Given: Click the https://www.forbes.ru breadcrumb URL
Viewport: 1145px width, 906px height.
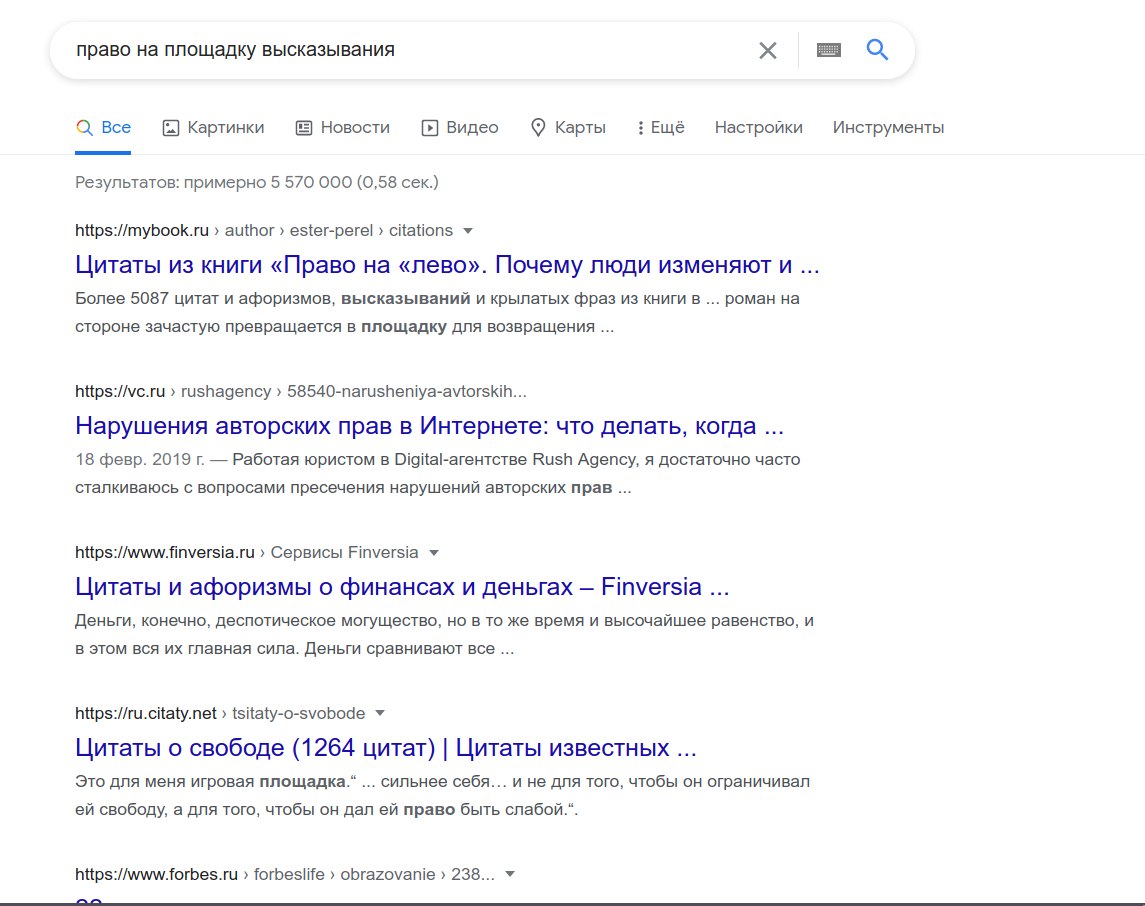Looking at the screenshot, I should point(156,875).
